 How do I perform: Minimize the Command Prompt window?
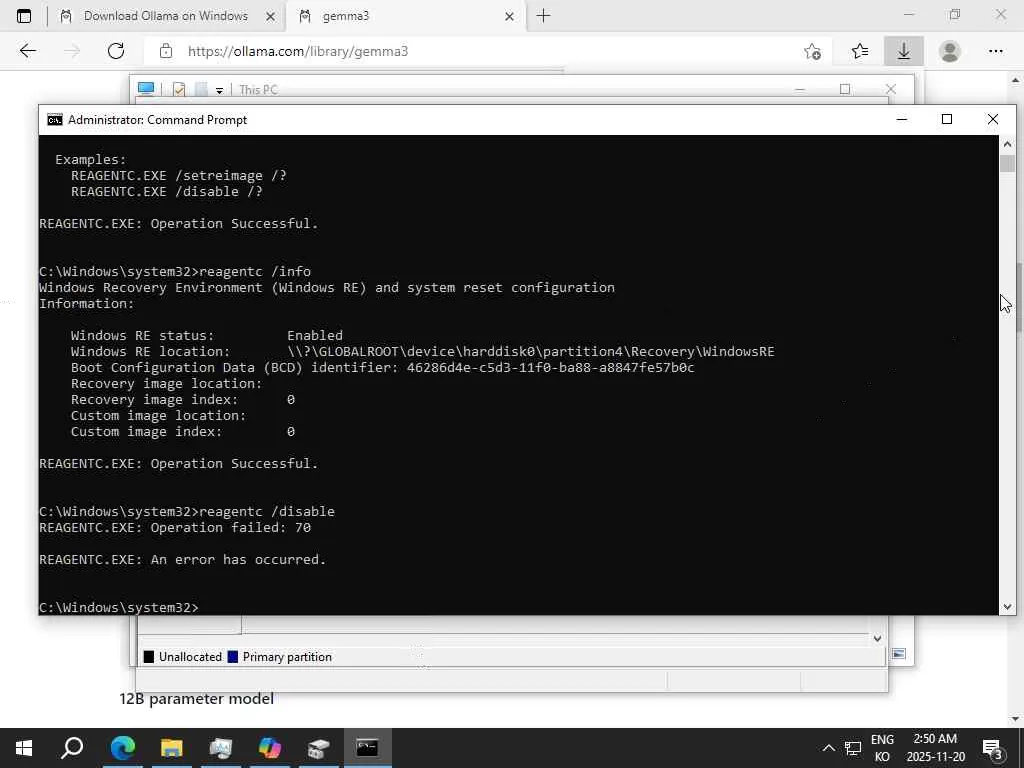902,119
